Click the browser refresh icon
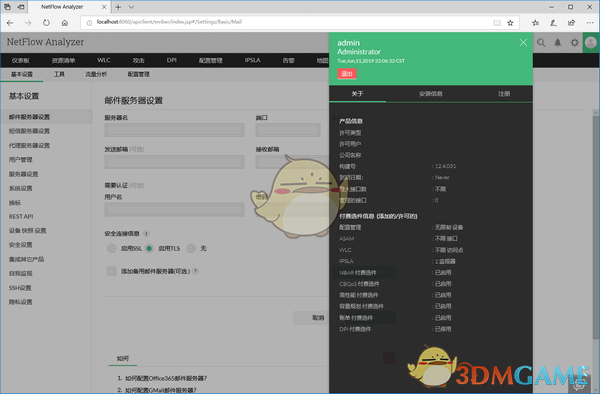 (46, 23)
